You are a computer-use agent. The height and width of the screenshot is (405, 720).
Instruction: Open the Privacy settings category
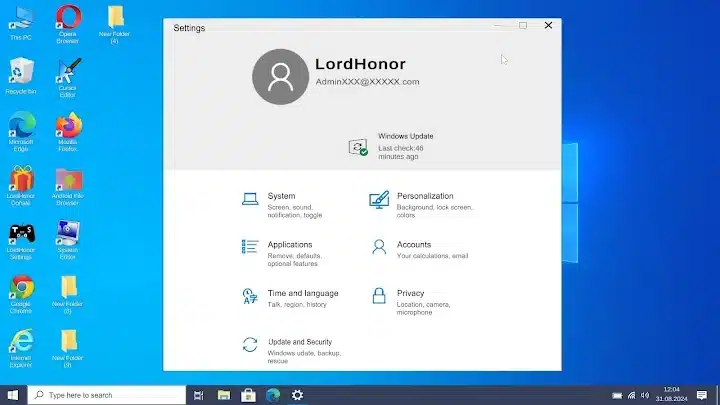[411, 302]
